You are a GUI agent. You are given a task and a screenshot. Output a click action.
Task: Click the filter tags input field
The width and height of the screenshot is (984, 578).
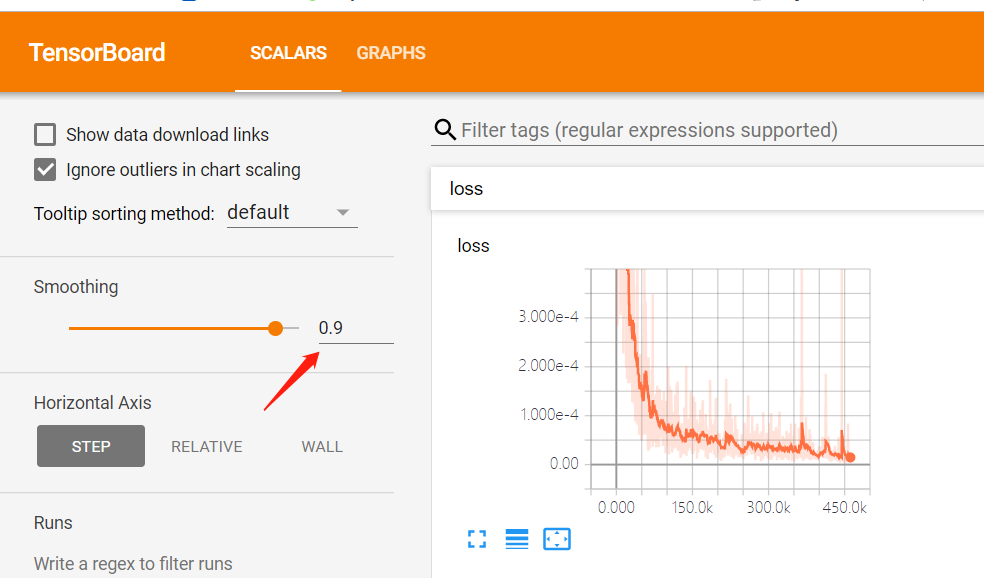pyautogui.click(x=650, y=129)
